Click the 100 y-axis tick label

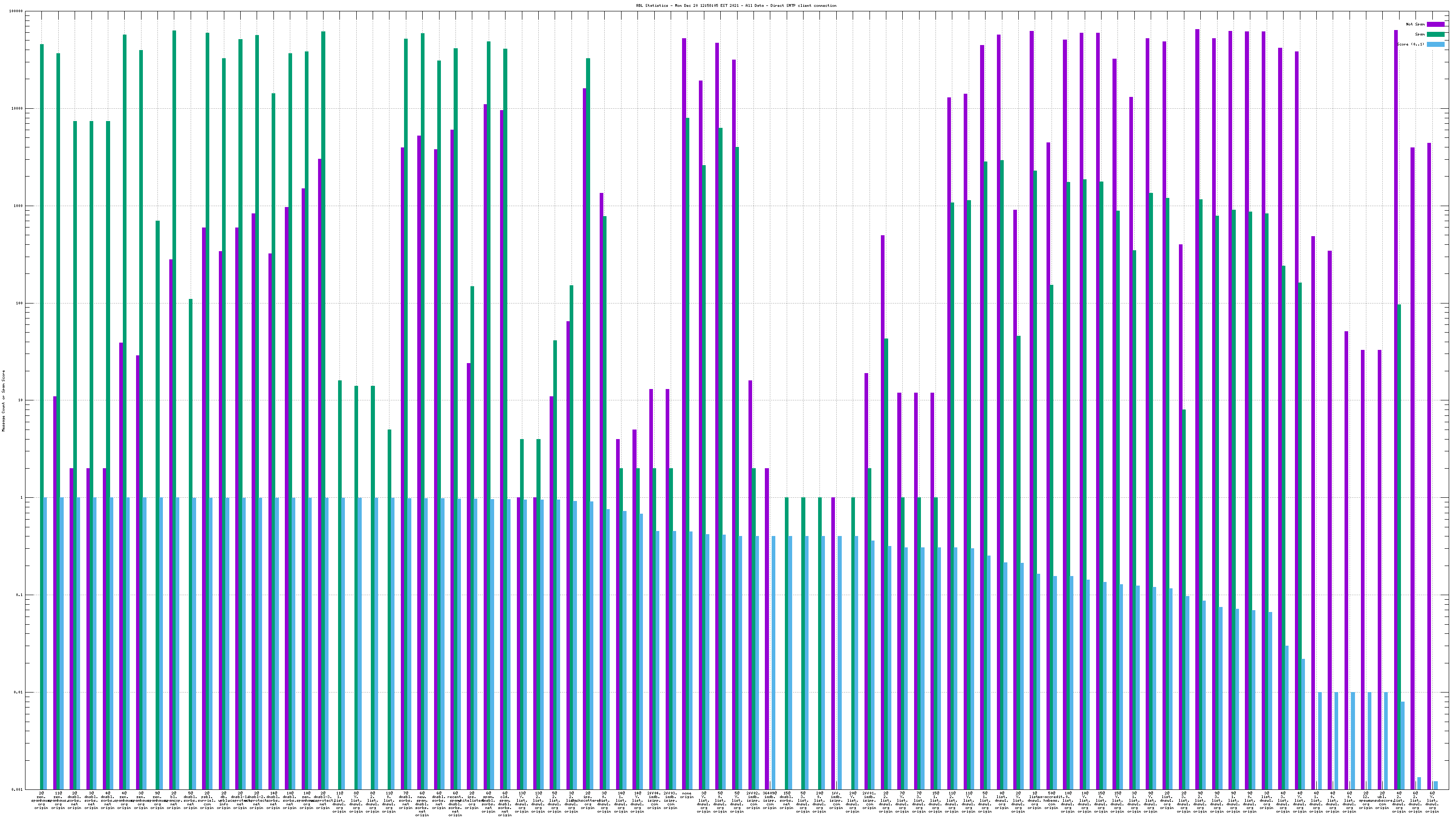(x=20, y=303)
